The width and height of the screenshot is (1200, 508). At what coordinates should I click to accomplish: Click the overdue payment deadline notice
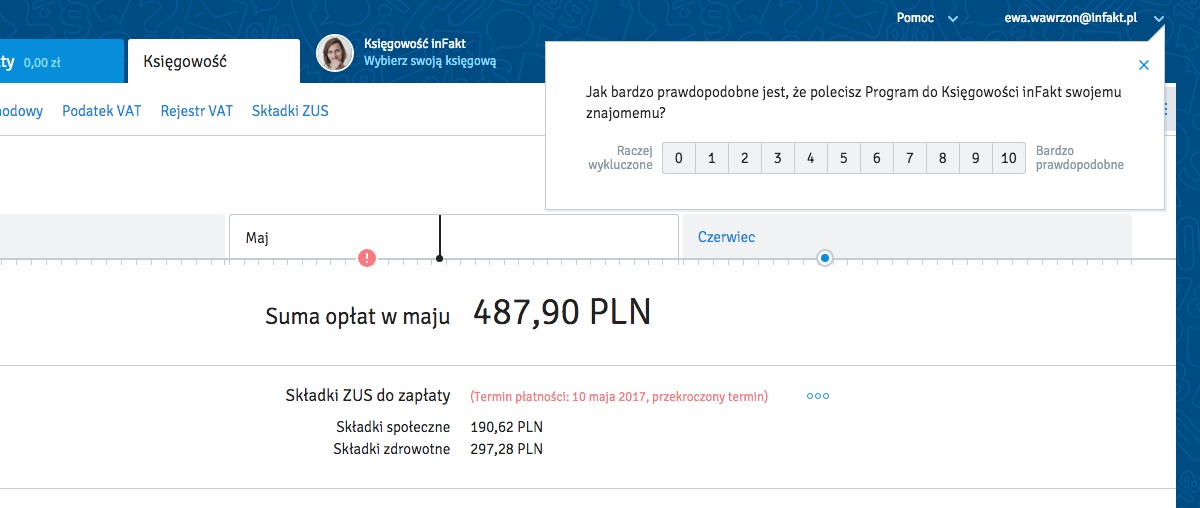[619, 397]
